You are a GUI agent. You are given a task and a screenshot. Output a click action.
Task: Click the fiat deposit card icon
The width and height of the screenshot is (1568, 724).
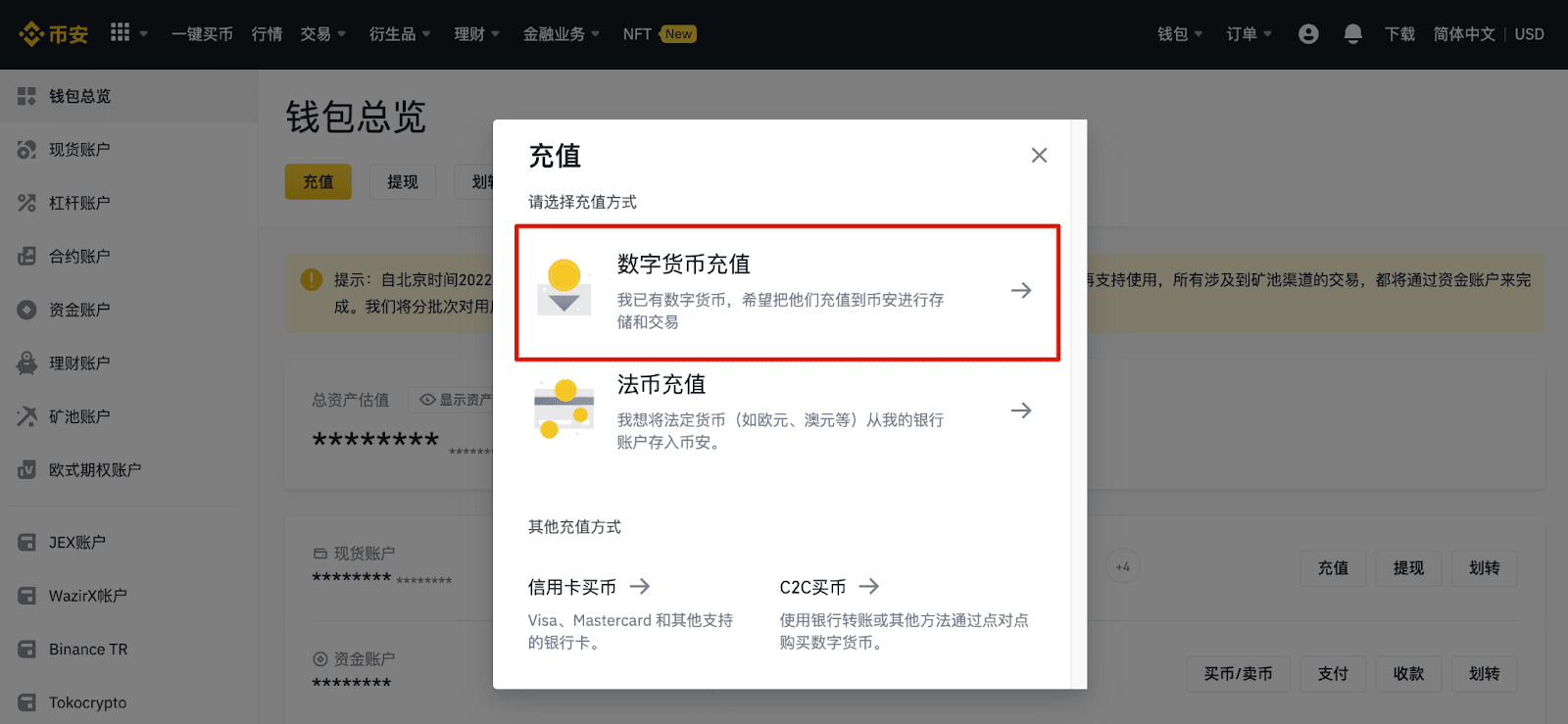click(x=564, y=409)
